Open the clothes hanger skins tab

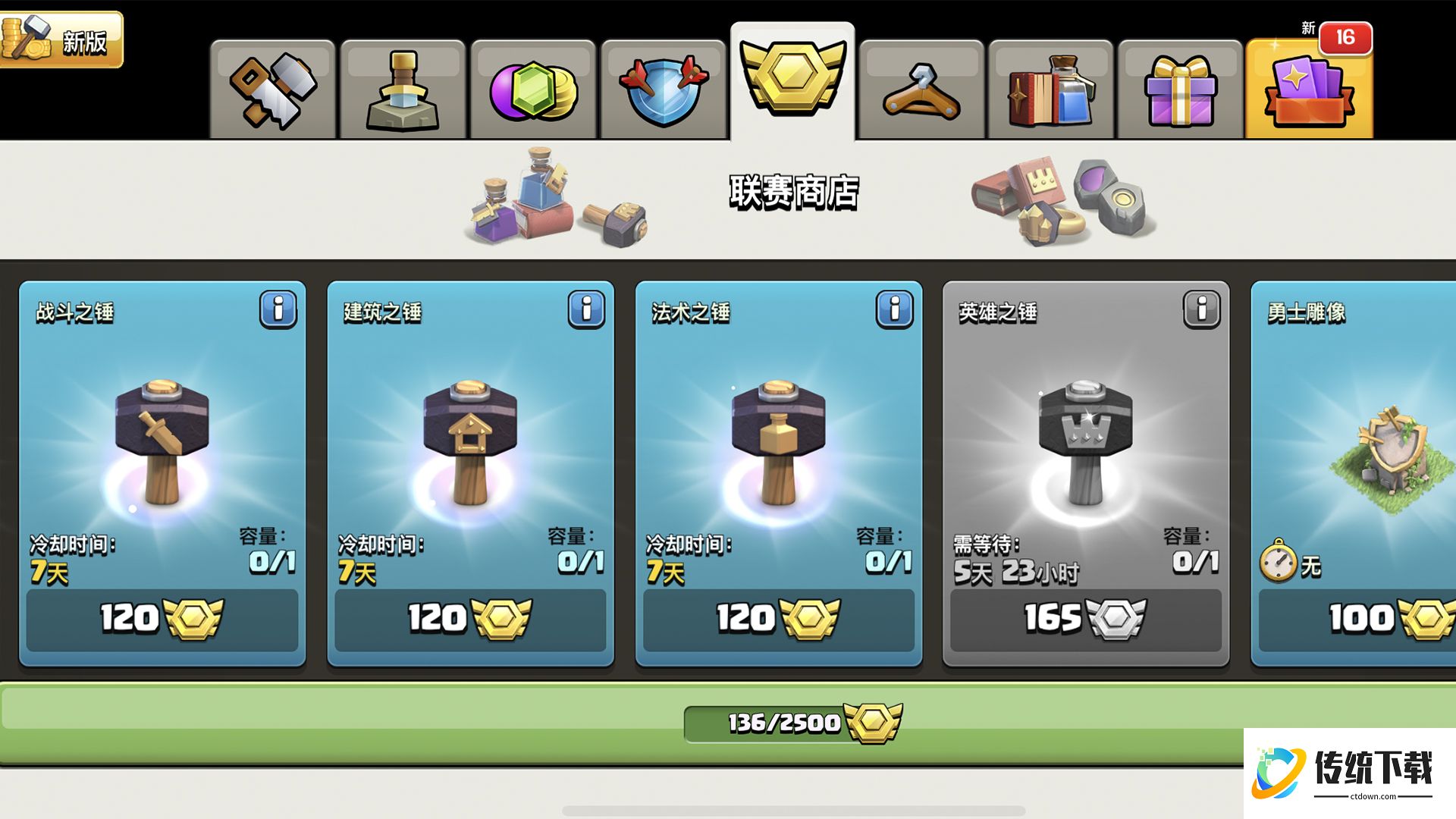click(x=922, y=89)
